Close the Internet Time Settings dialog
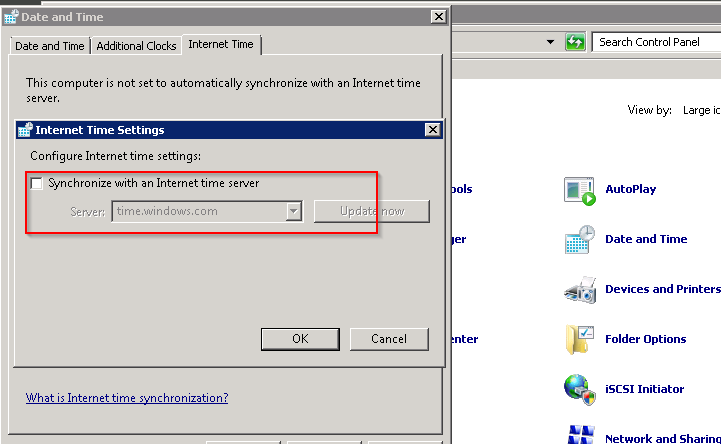Image resolution: width=721 pixels, height=444 pixels. pyautogui.click(x=432, y=130)
